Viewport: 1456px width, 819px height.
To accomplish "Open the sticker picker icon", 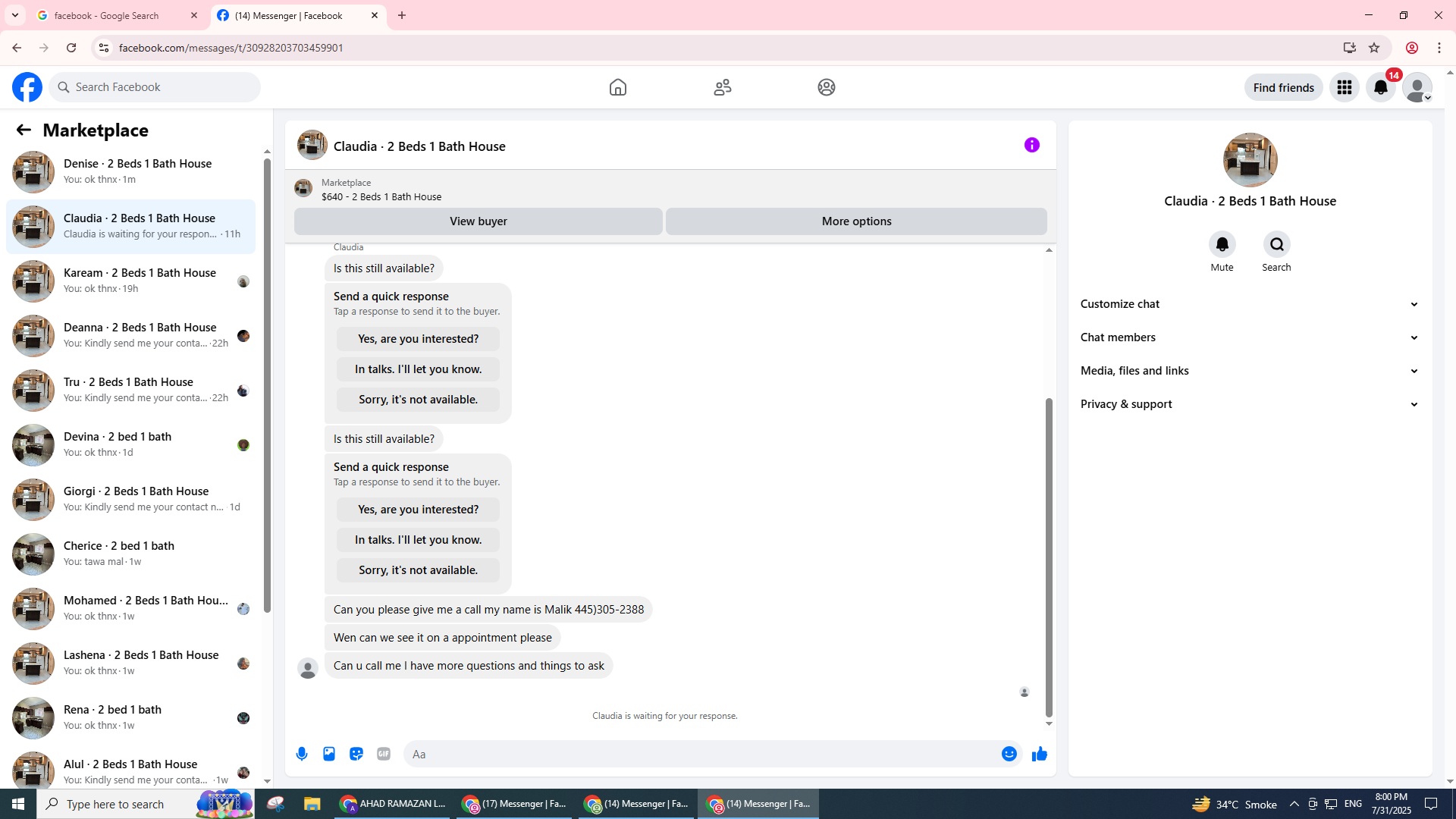I will pos(356,754).
